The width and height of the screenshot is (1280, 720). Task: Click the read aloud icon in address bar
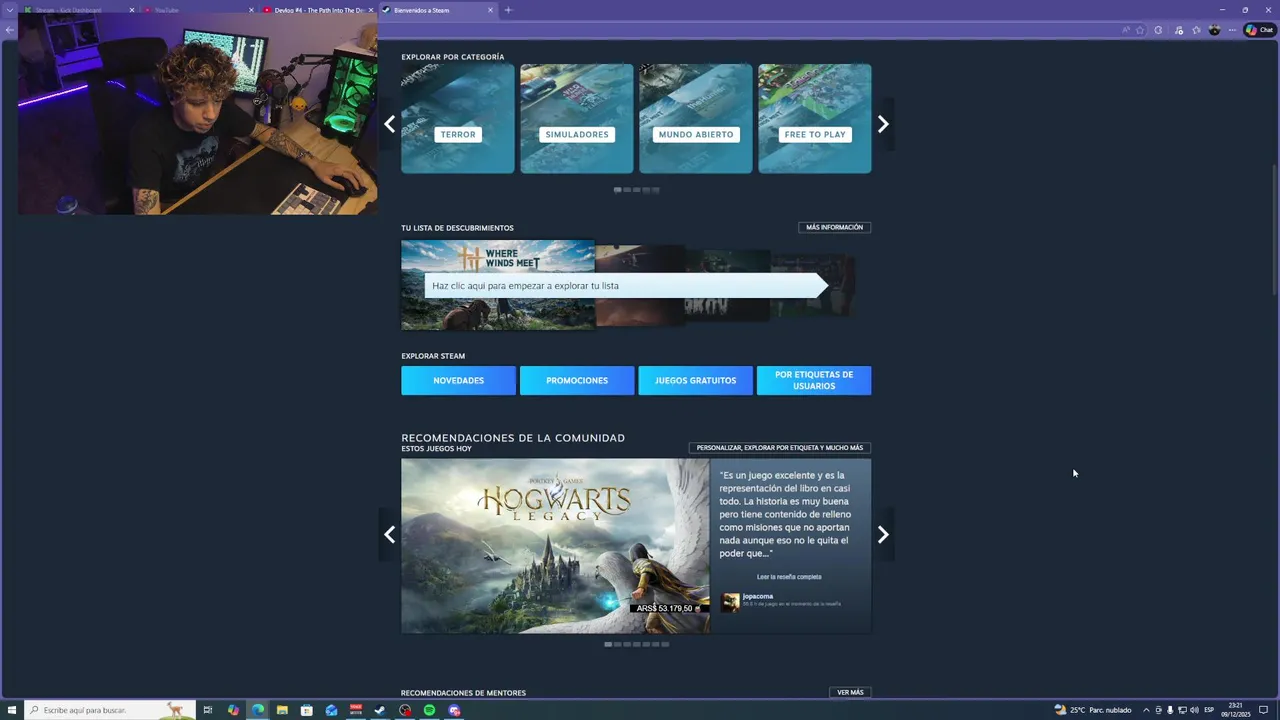click(1126, 30)
